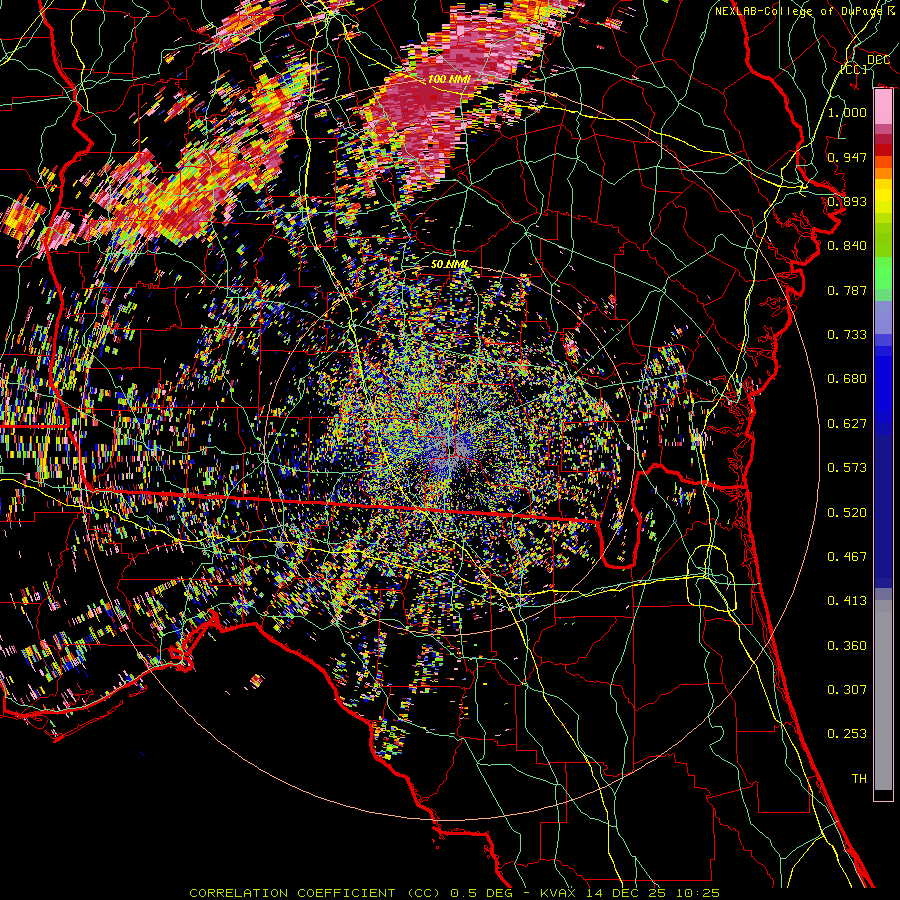Click the 100 NMI range ring label

click(449, 79)
